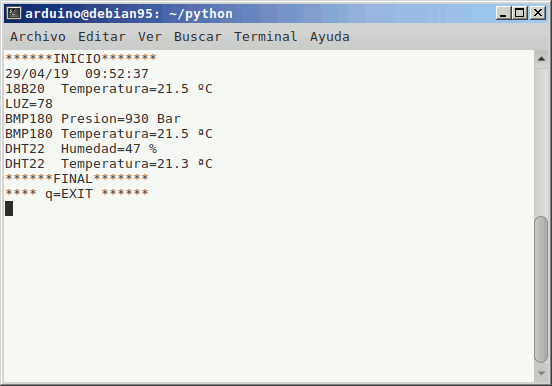This screenshot has width=552, height=386.
Task: Open the Buscar menu
Action: [198, 37]
